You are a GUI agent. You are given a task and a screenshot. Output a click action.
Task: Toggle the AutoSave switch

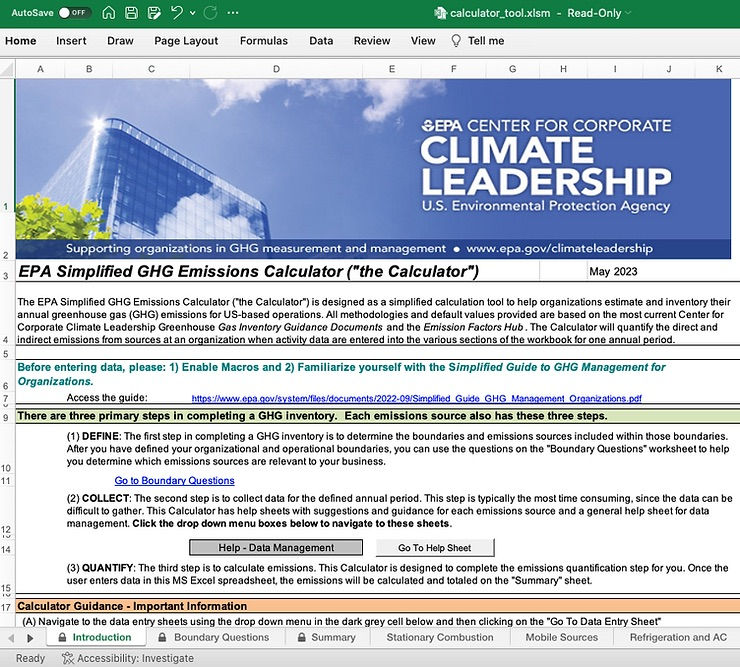click(x=75, y=13)
